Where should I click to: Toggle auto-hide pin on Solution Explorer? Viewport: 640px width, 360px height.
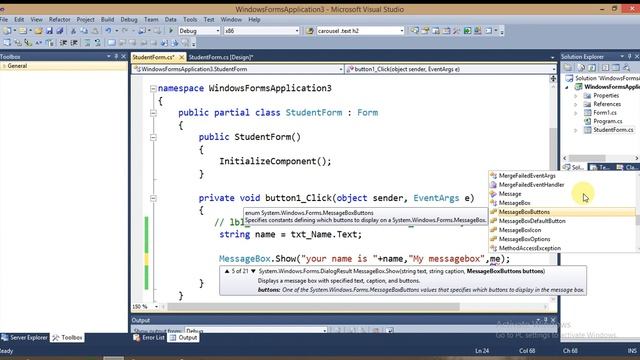point(630,56)
